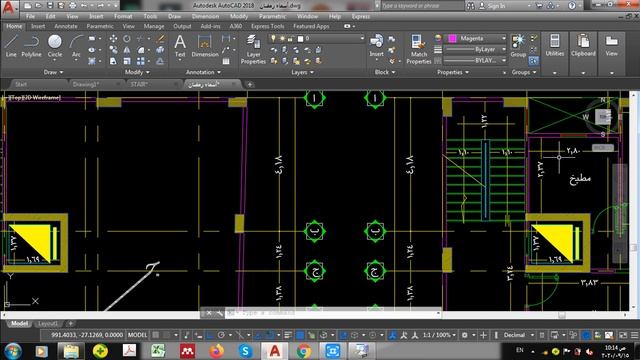Click the Workspace Switching gear icon

point(464,335)
